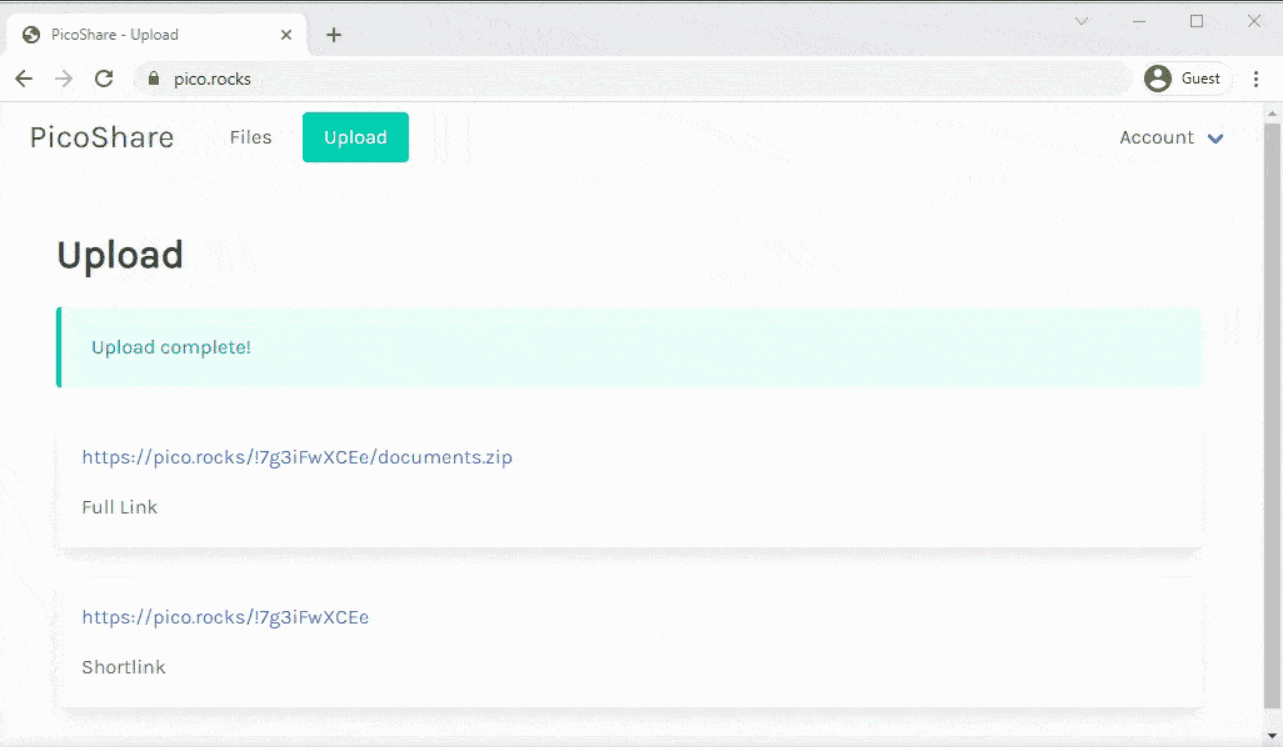Click the address bar showing pico.rocks
1283x747 pixels.
[630, 79]
